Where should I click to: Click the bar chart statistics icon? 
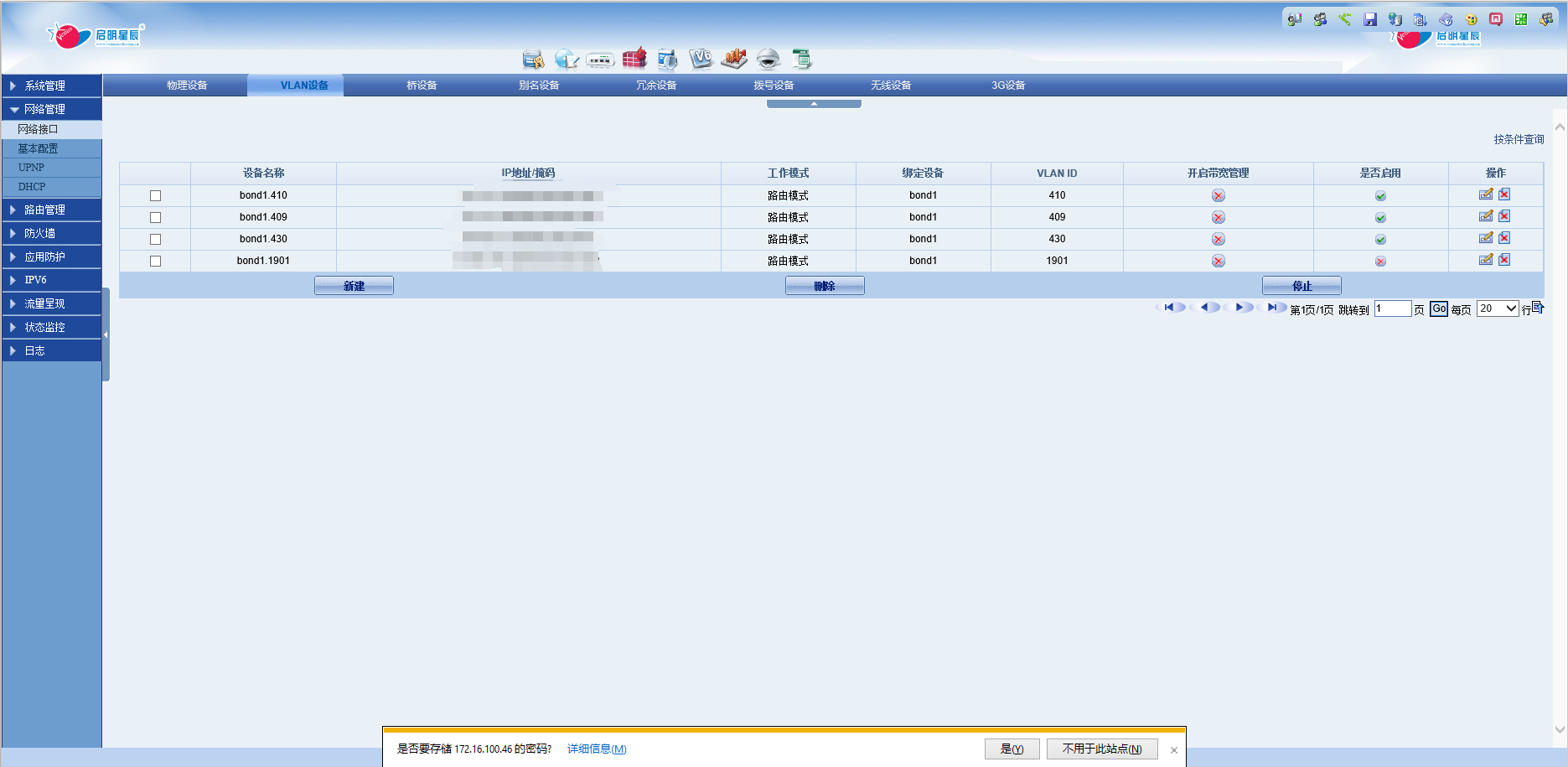734,58
